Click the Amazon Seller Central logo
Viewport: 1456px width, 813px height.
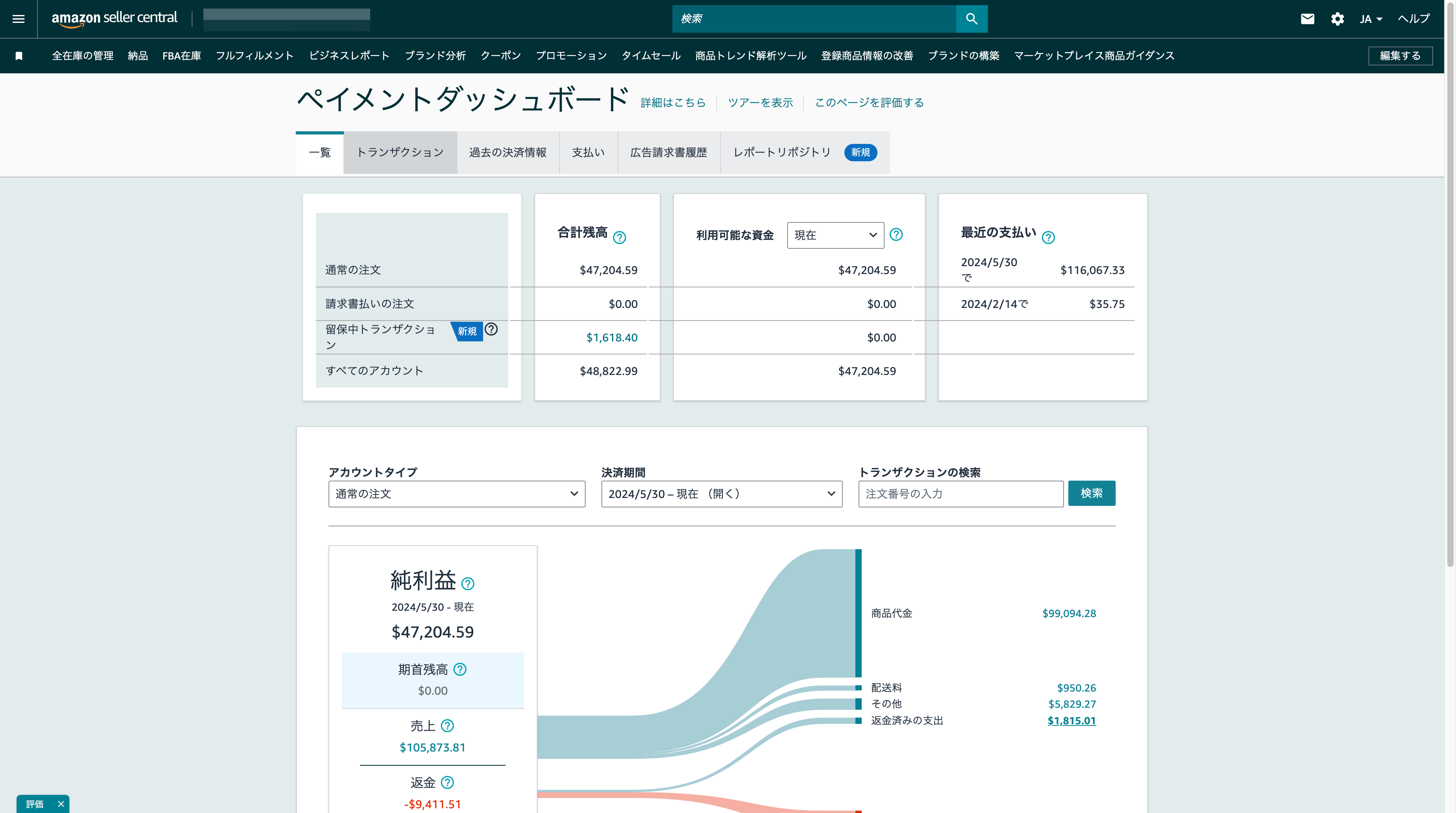[114, 19]
